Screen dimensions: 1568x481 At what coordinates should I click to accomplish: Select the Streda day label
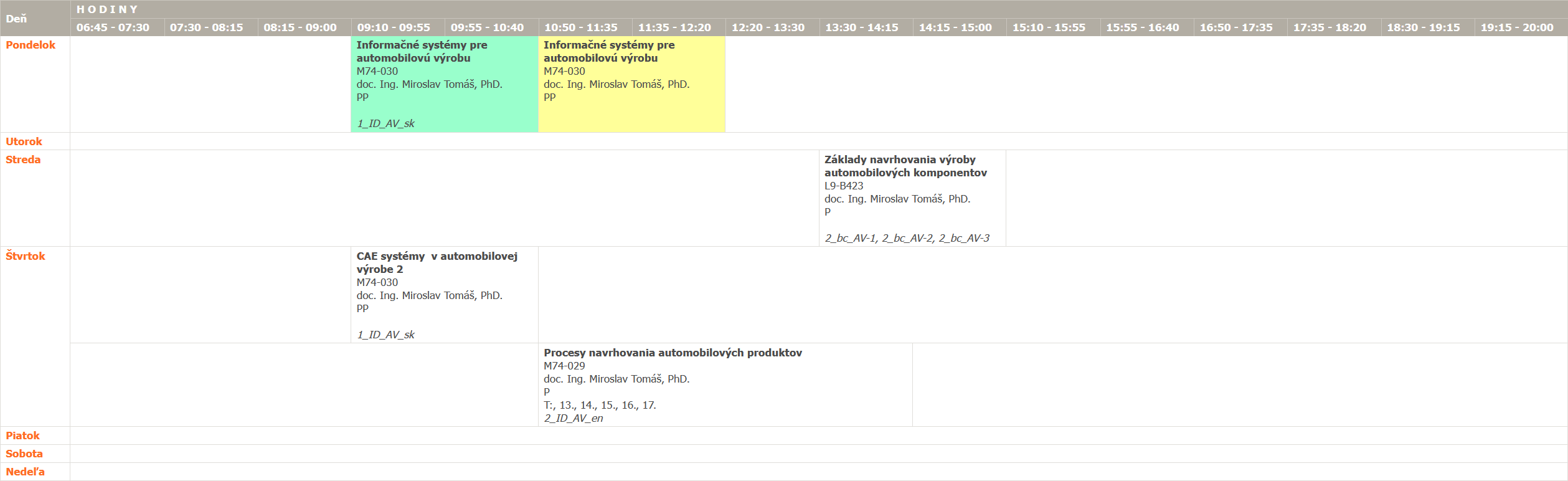pos(23,160)
